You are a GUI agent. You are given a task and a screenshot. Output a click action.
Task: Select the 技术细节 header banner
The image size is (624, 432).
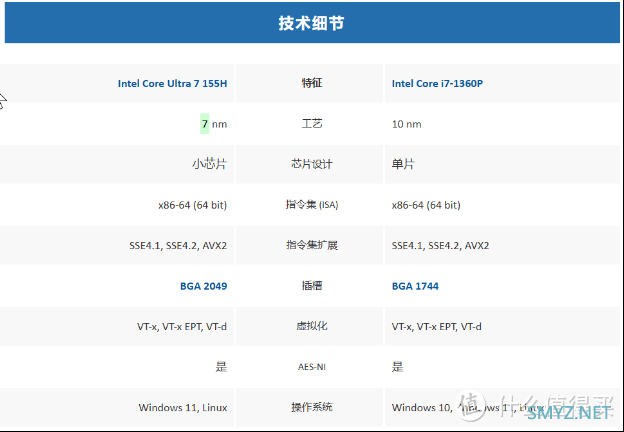pos(312,23)
